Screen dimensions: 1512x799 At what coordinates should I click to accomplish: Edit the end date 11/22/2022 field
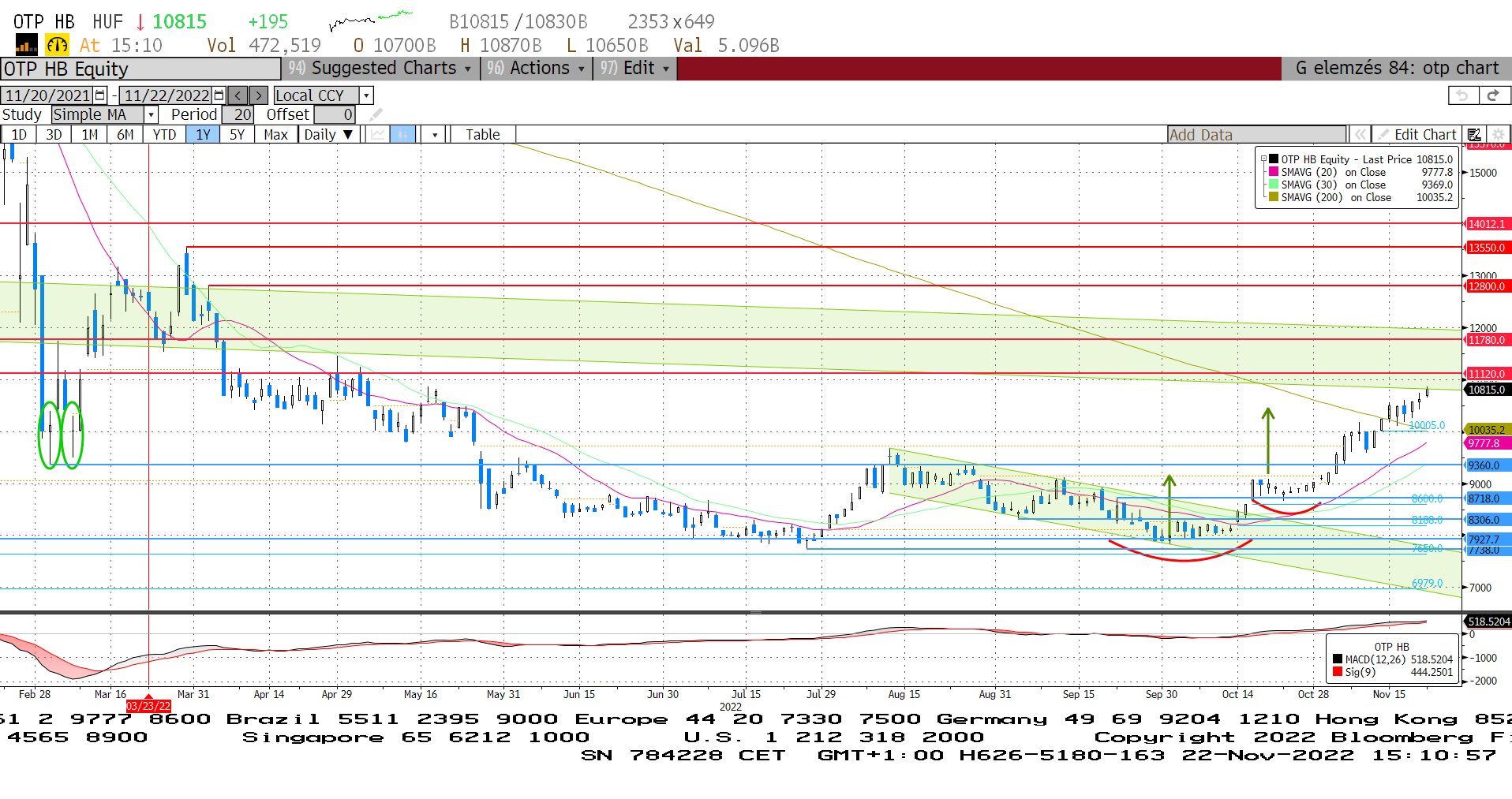166,95
